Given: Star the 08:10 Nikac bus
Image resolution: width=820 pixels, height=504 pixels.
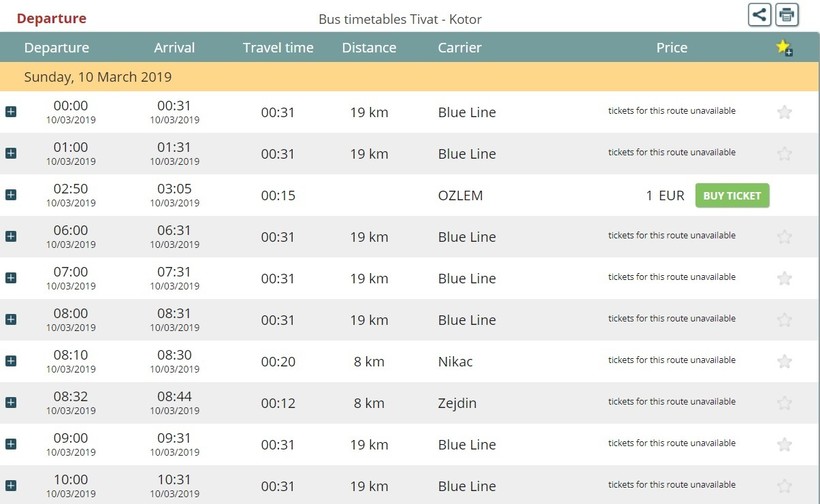Looking at the screenshot, I should [784, 361].
